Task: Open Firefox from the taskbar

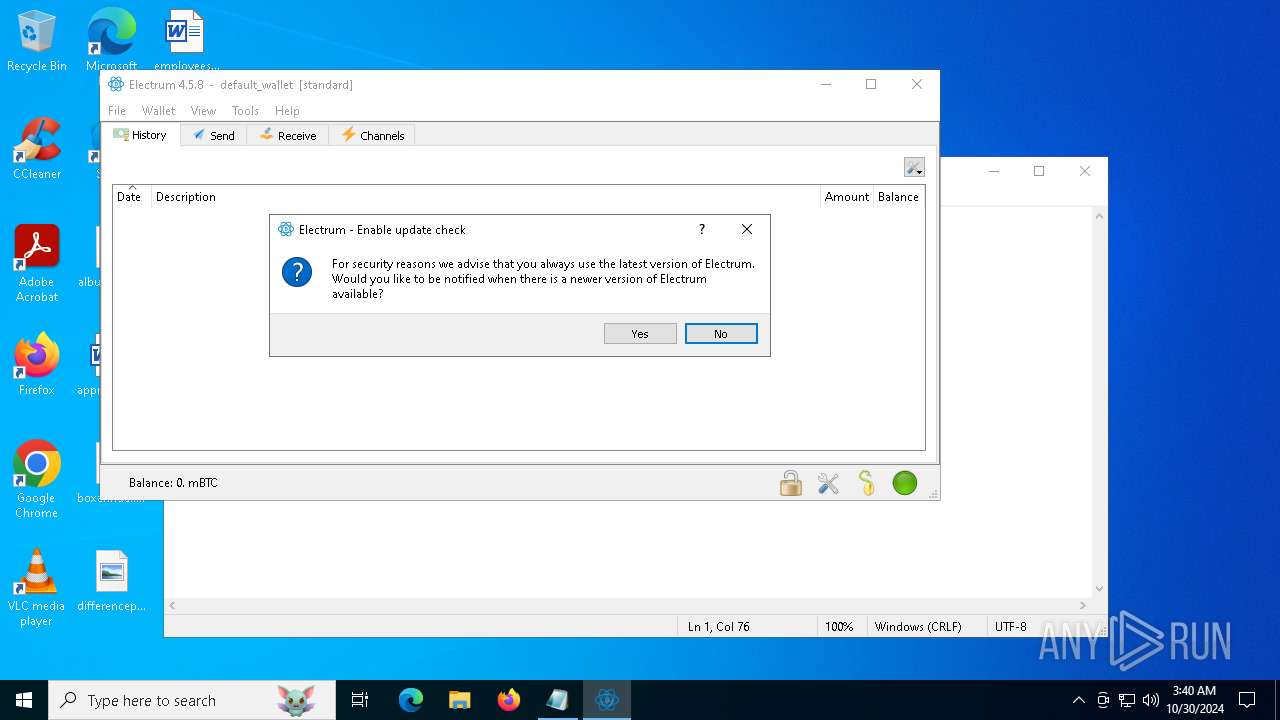Action: coord(509,700)
